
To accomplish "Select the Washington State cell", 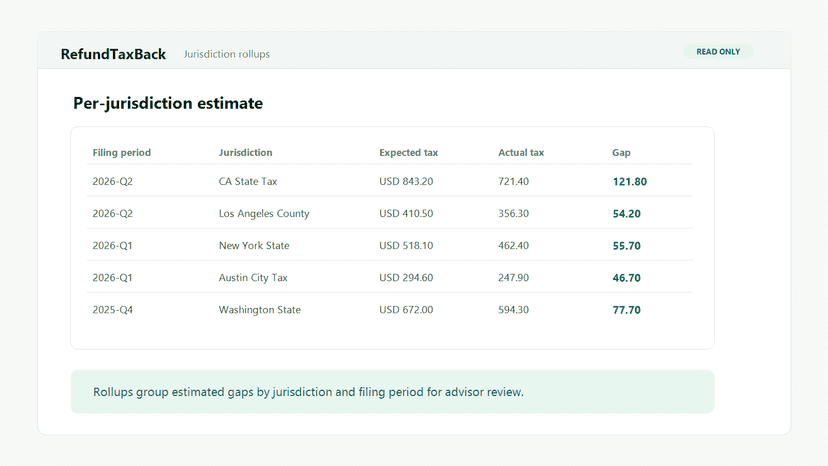I will 260,310.
